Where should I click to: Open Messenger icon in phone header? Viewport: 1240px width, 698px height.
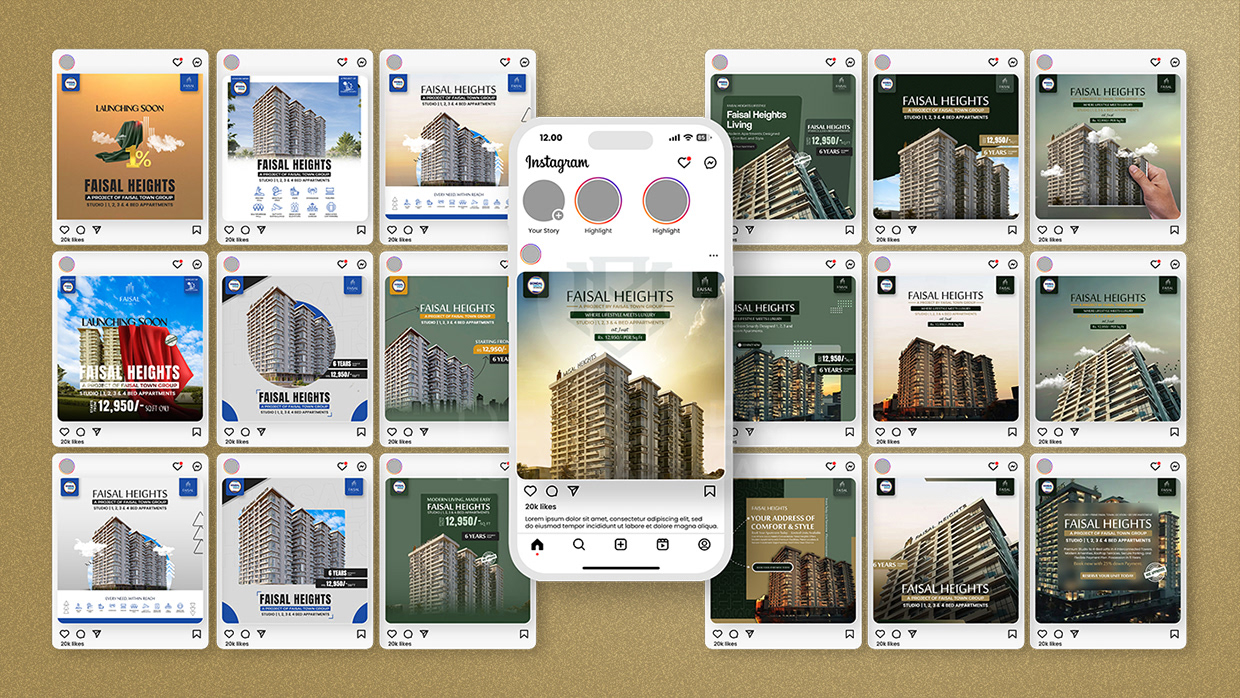point(711,162)
